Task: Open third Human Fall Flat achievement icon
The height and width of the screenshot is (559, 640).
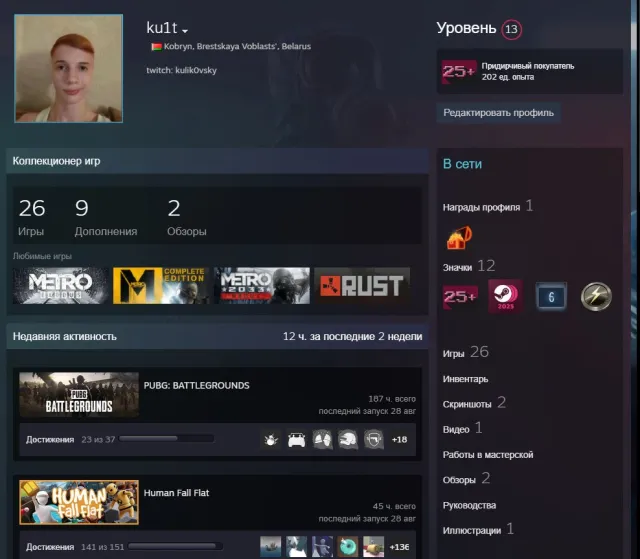Action: click(x=322, y=547)
